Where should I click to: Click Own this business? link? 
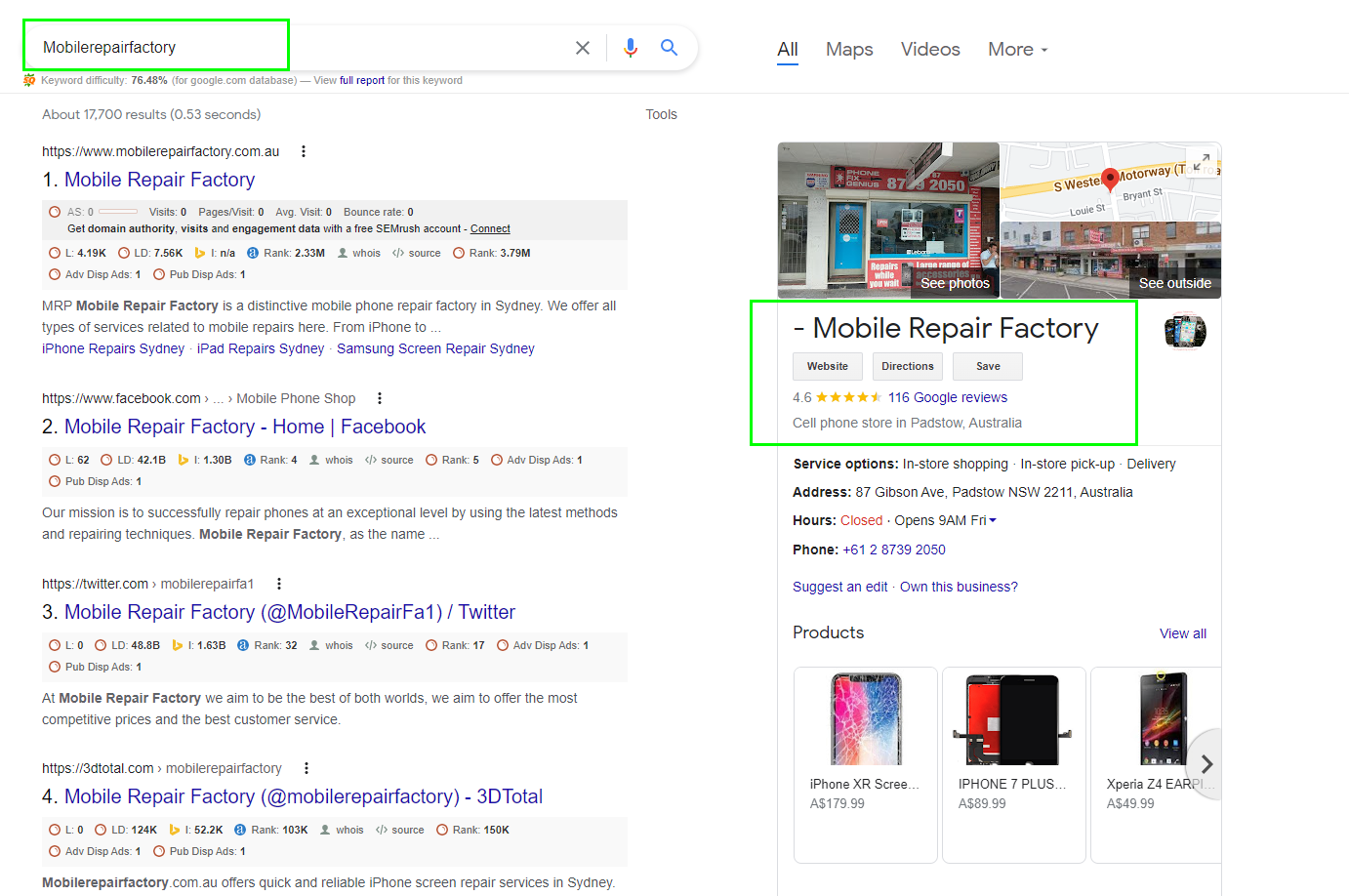959,587
